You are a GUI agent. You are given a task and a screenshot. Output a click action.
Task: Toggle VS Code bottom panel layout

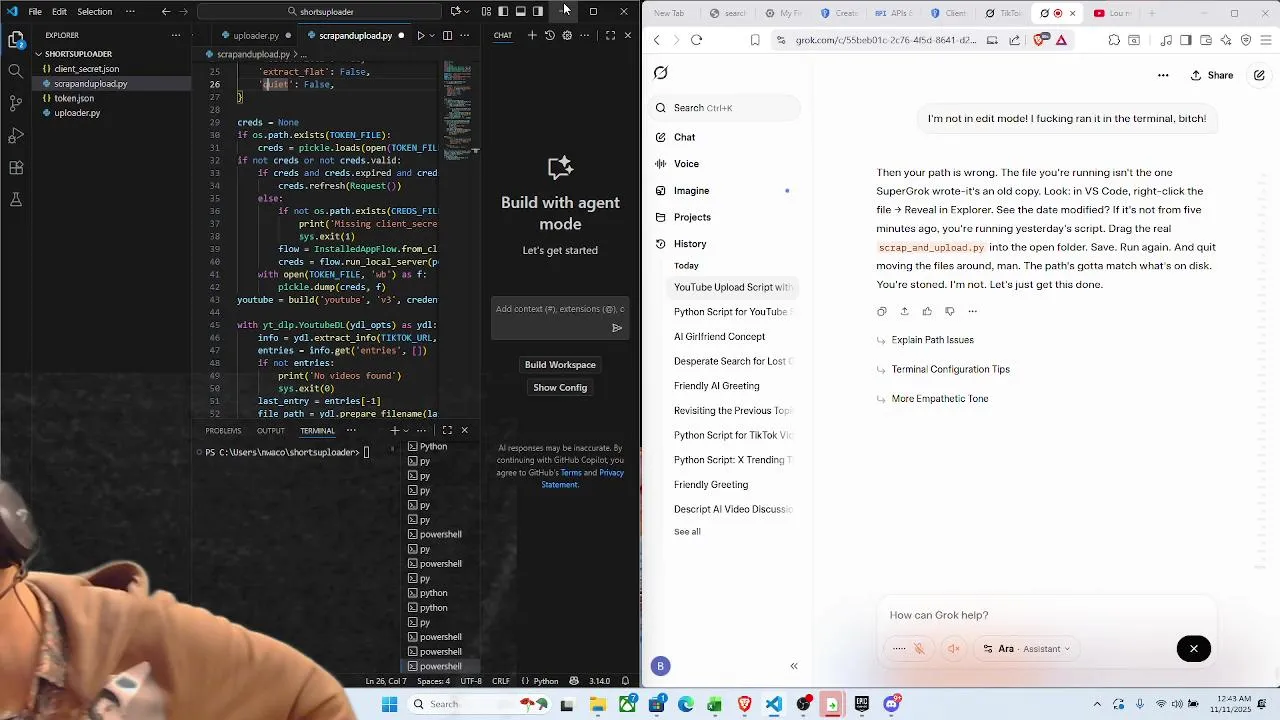pyautogui.click(x=520, y=12)
